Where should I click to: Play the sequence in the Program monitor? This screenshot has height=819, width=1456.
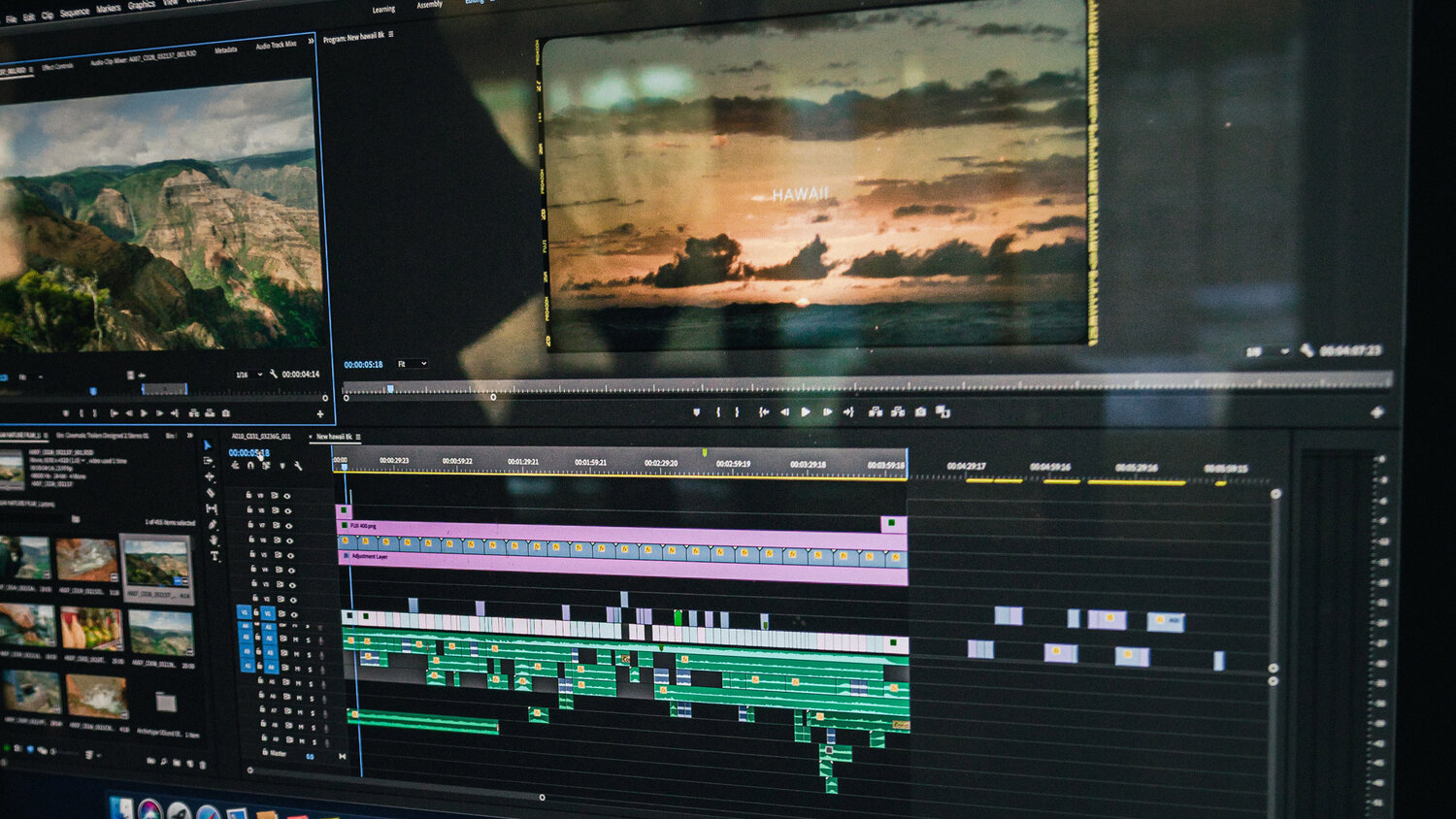(x=806, y=411)
